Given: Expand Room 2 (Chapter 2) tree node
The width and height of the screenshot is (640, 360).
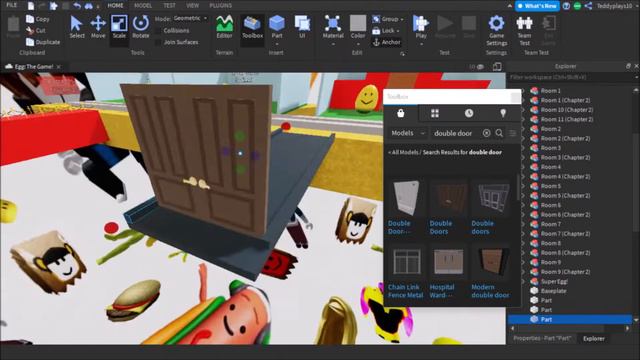Looking at the screenshot, I should tap(523, 138).
